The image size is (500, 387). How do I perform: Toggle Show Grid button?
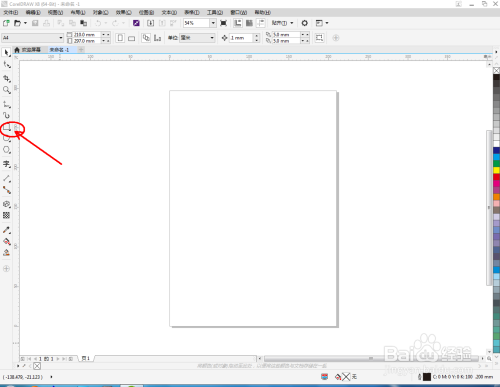click(x=249, y=23)
